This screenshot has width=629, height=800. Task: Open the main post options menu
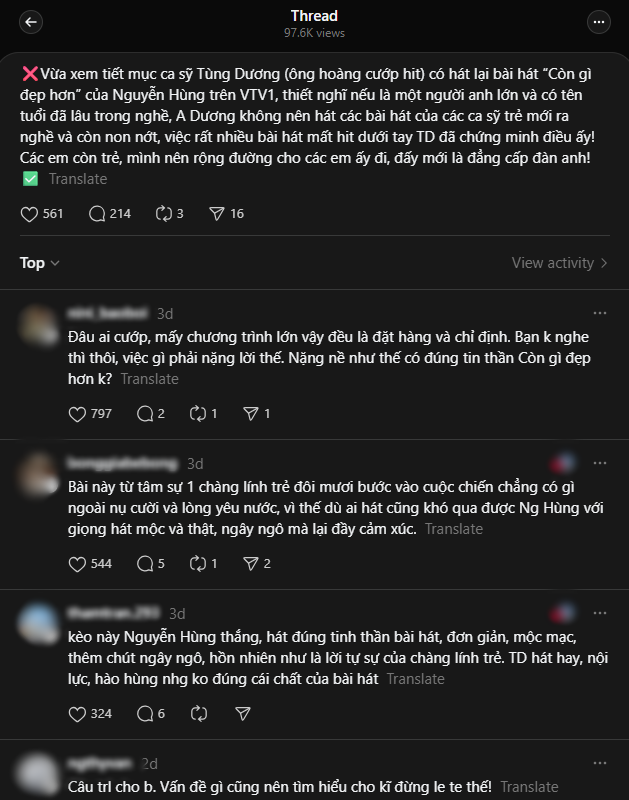pos(598,20)
